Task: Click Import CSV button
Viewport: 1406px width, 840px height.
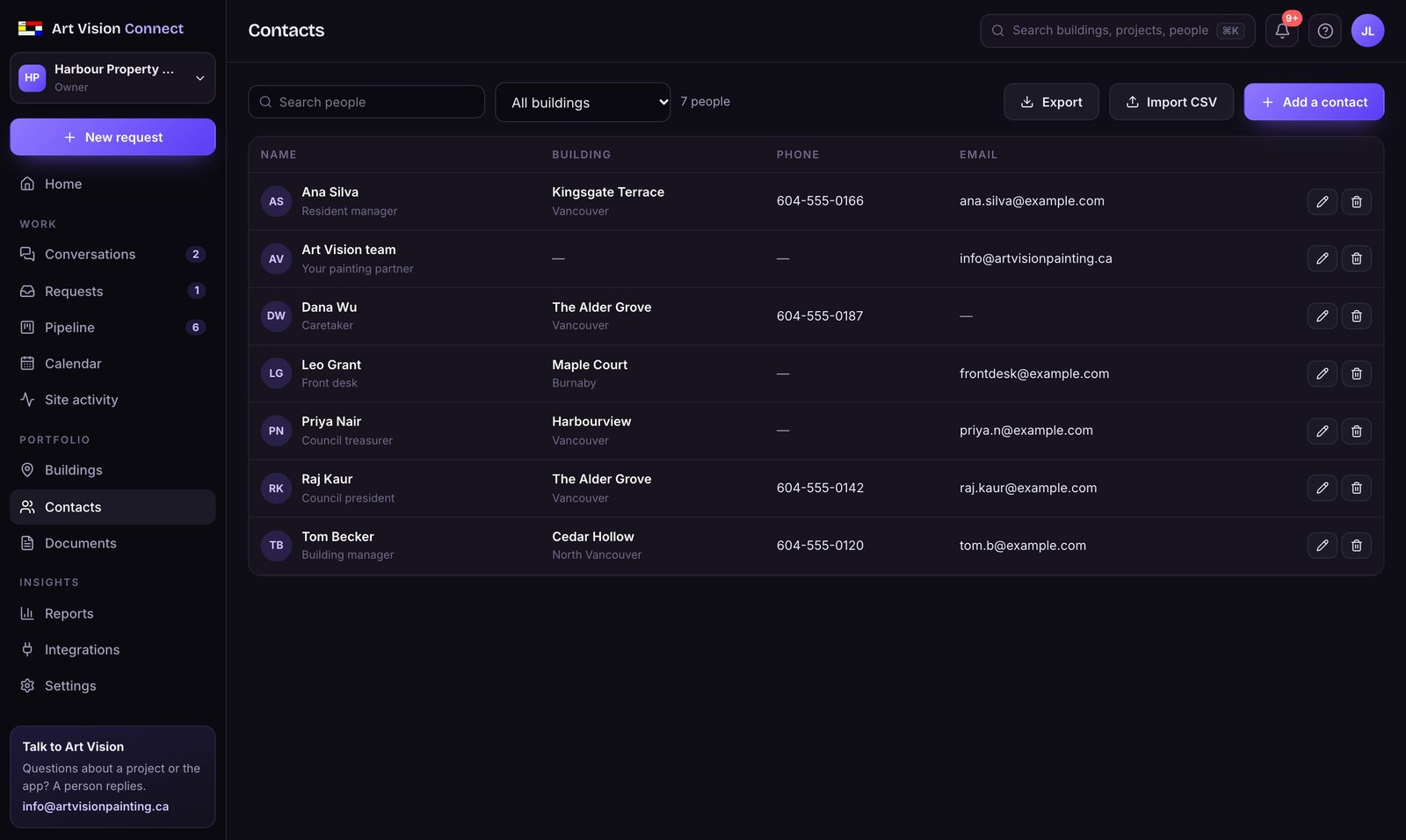Action: coord(1171,102)
